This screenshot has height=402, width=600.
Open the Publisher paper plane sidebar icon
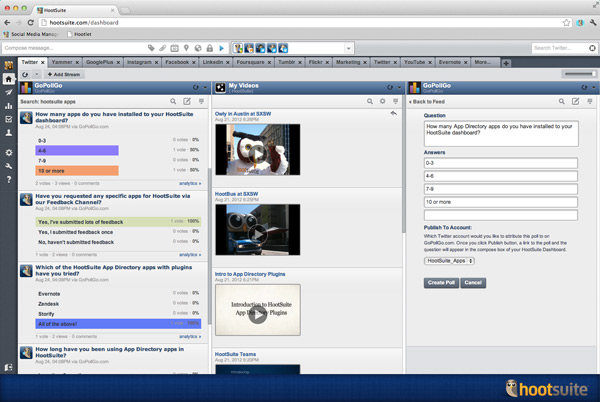(8, 92)
